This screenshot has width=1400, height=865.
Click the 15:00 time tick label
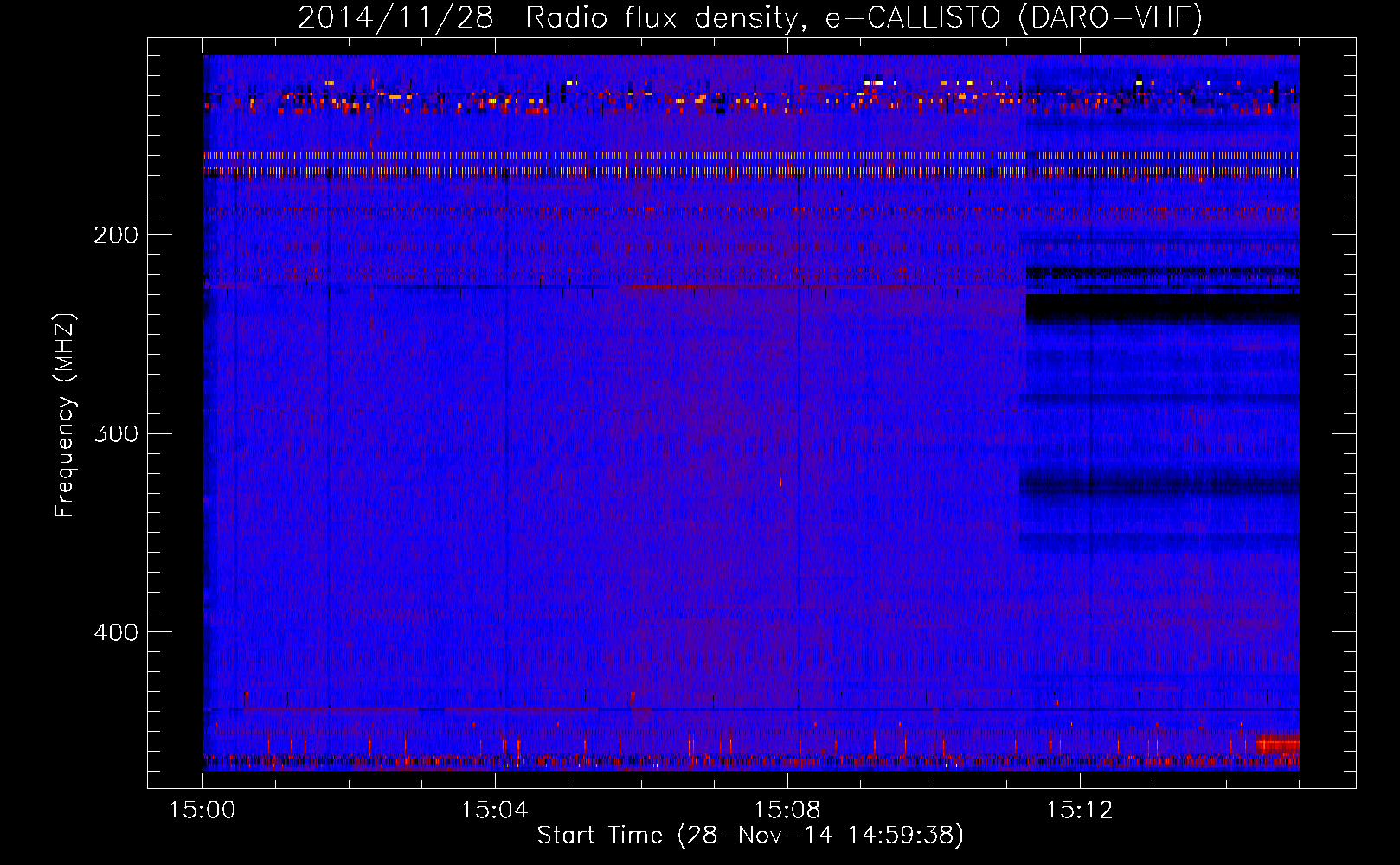point(202,811)
